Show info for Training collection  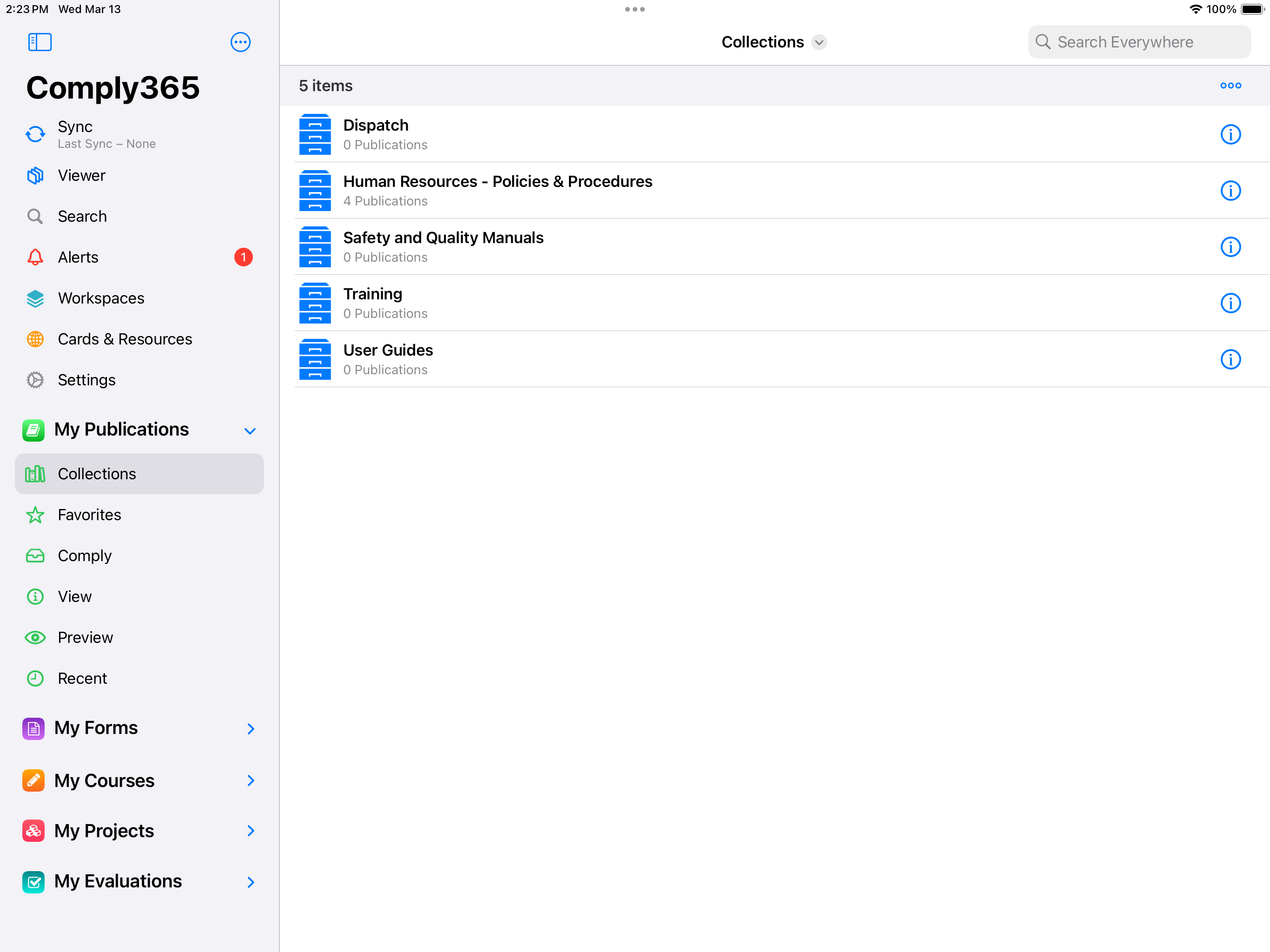tap(1230, 303)
